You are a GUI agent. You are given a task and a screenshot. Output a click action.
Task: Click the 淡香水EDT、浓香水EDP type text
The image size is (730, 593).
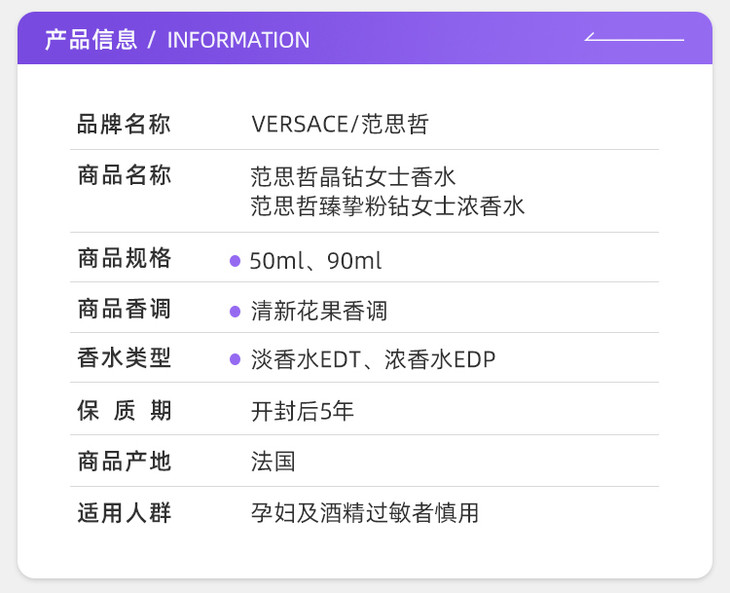[x=373, y=360]
